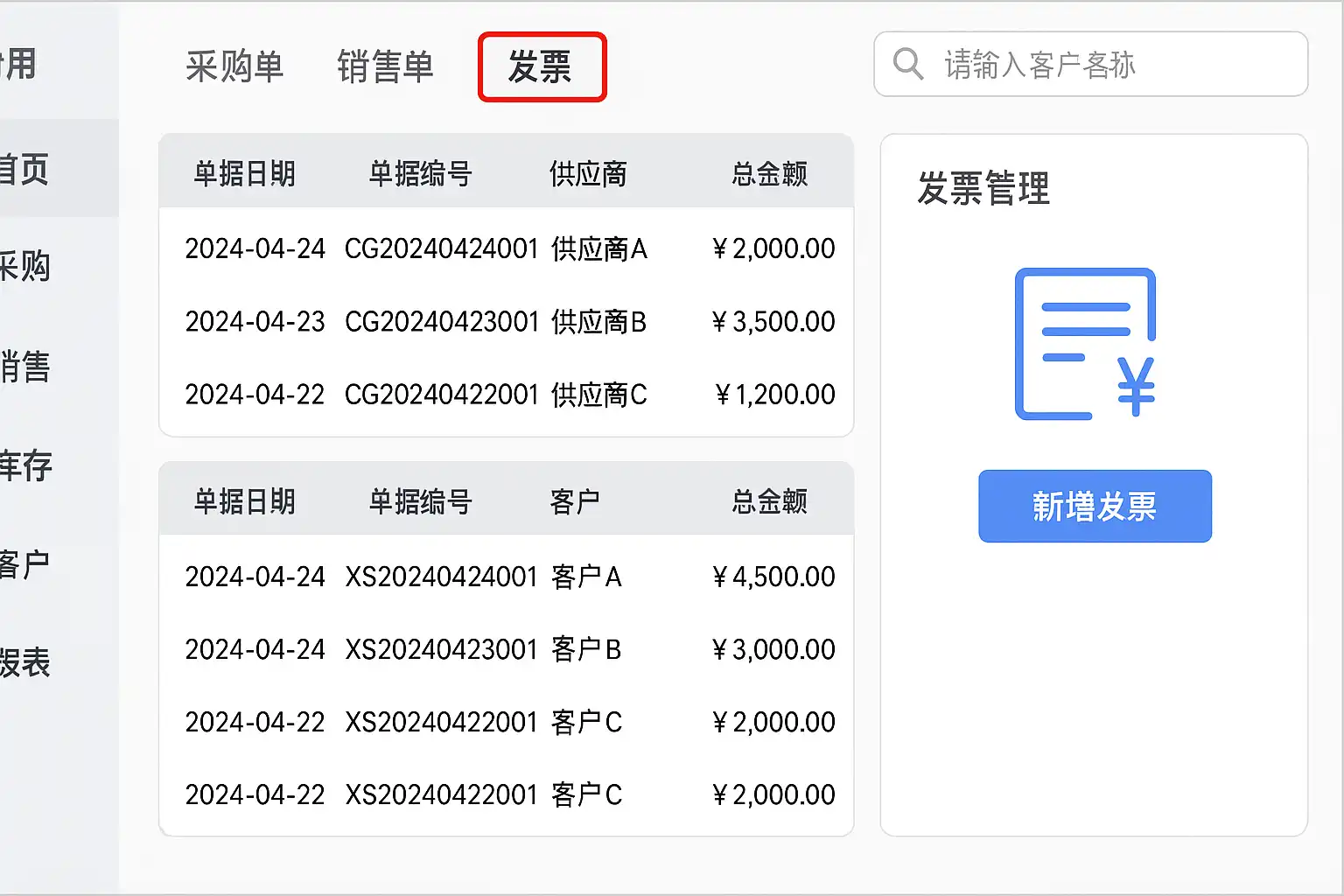Click 单据日期 header in supplier table

tap(245, 173)
